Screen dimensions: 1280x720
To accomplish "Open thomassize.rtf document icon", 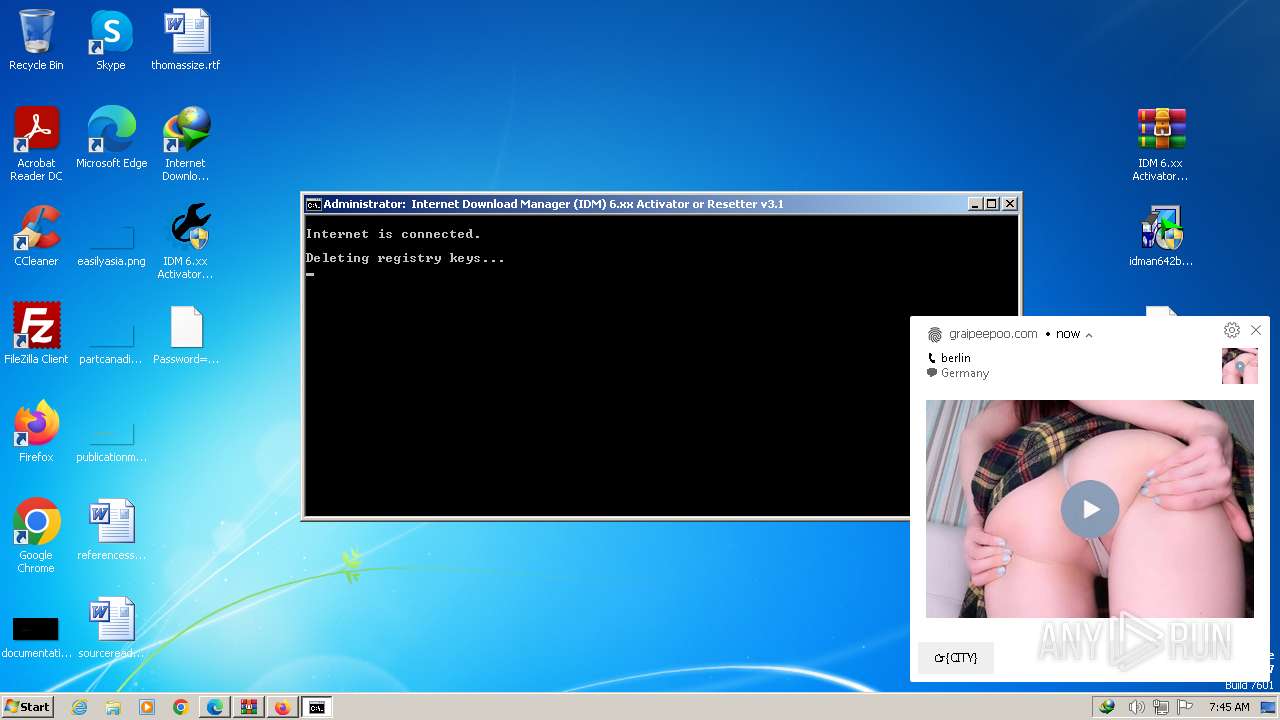I will 185,40.
